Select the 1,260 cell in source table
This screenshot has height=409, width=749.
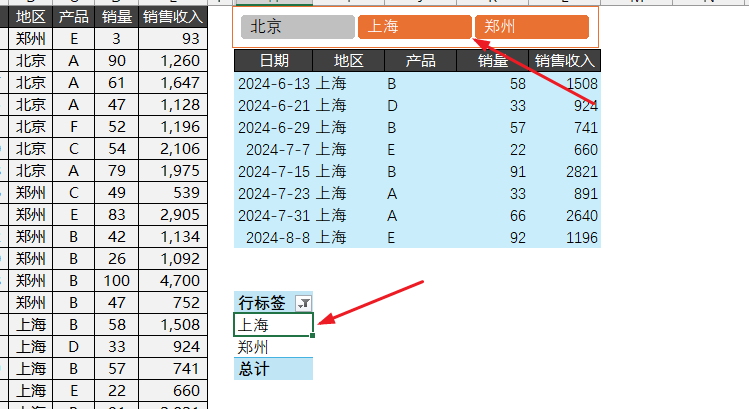click(173, 60)
